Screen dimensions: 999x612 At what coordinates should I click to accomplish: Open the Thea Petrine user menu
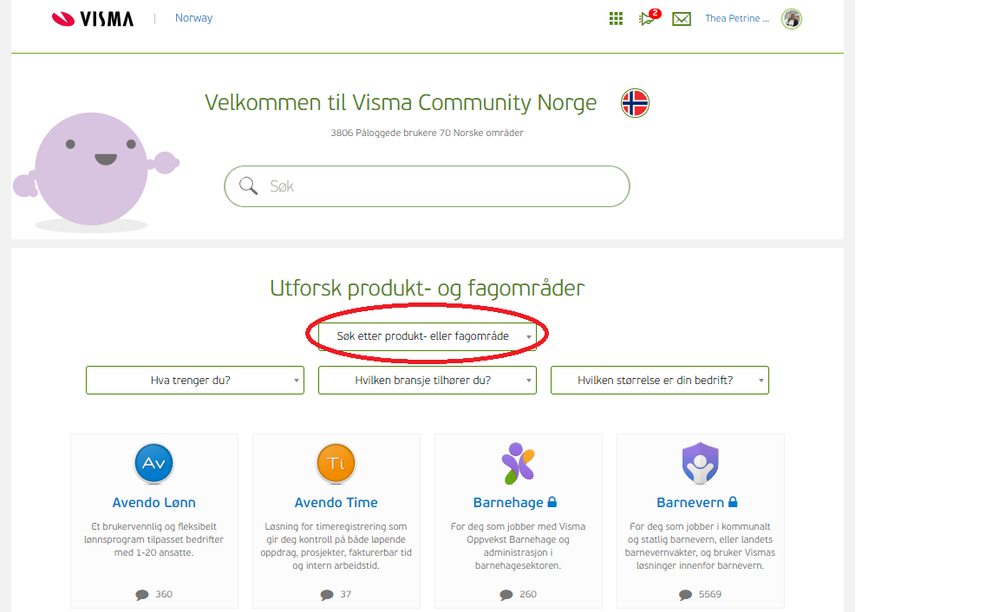pos(737,18)
